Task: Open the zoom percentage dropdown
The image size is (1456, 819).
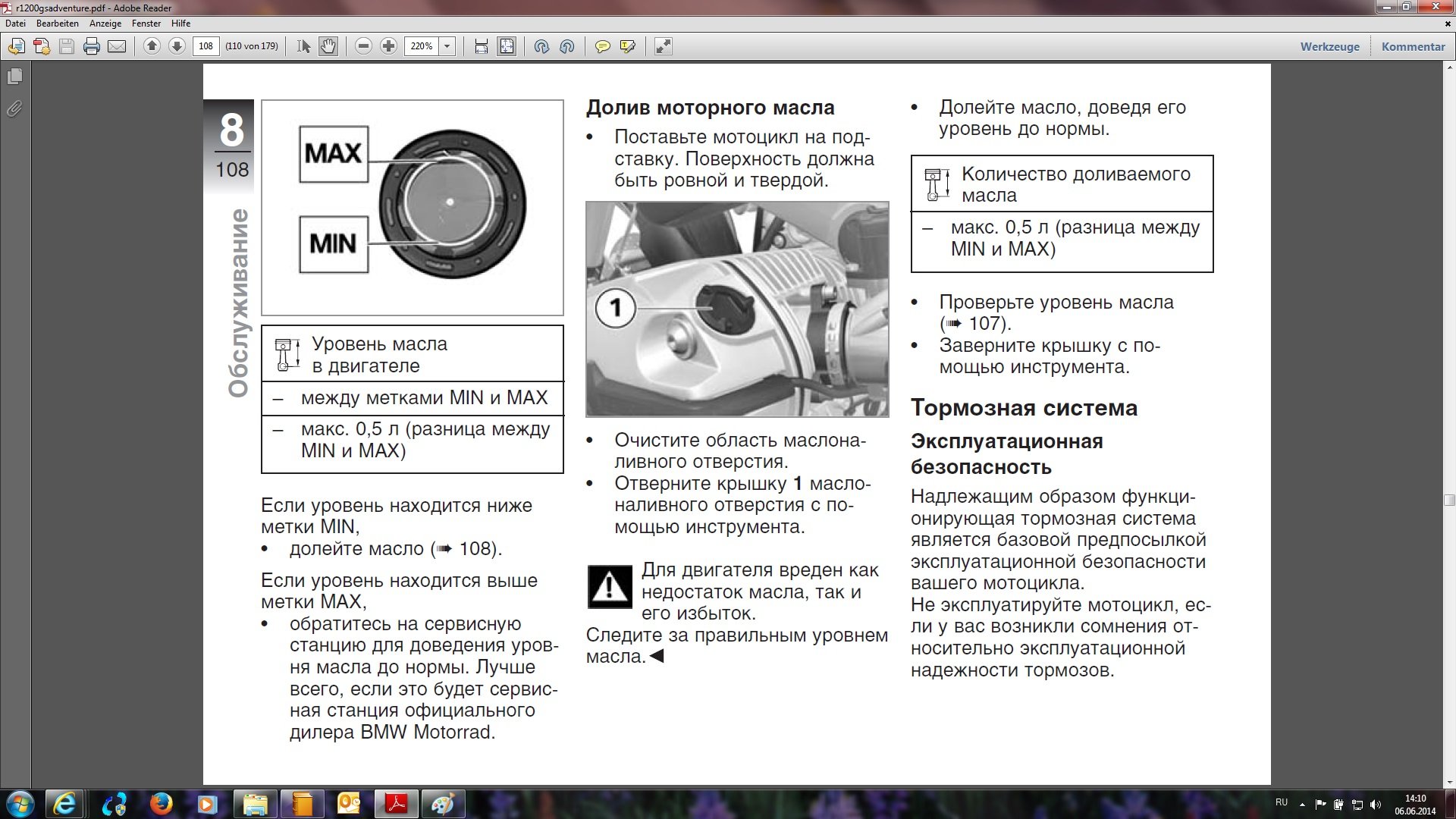Action: pyautogui.click(x=447, y=46)
